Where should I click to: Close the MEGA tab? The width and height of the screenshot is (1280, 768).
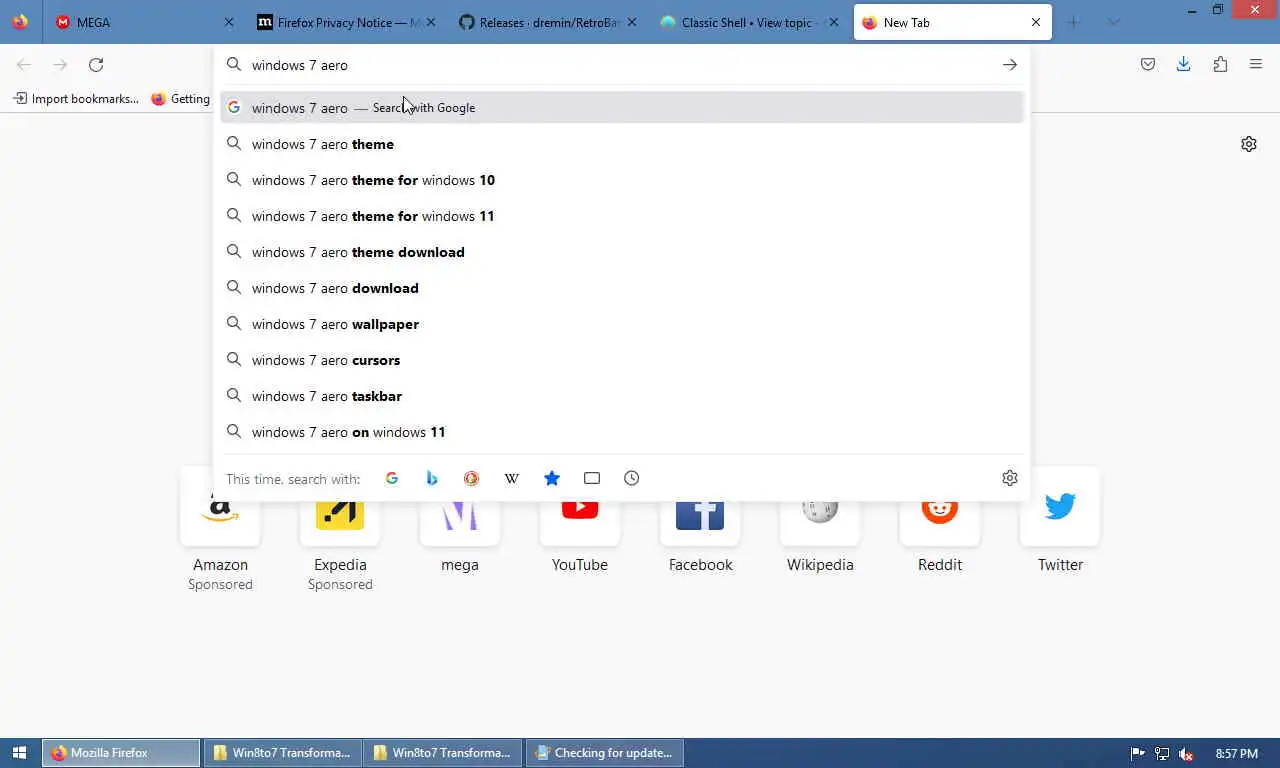[229, 22]
